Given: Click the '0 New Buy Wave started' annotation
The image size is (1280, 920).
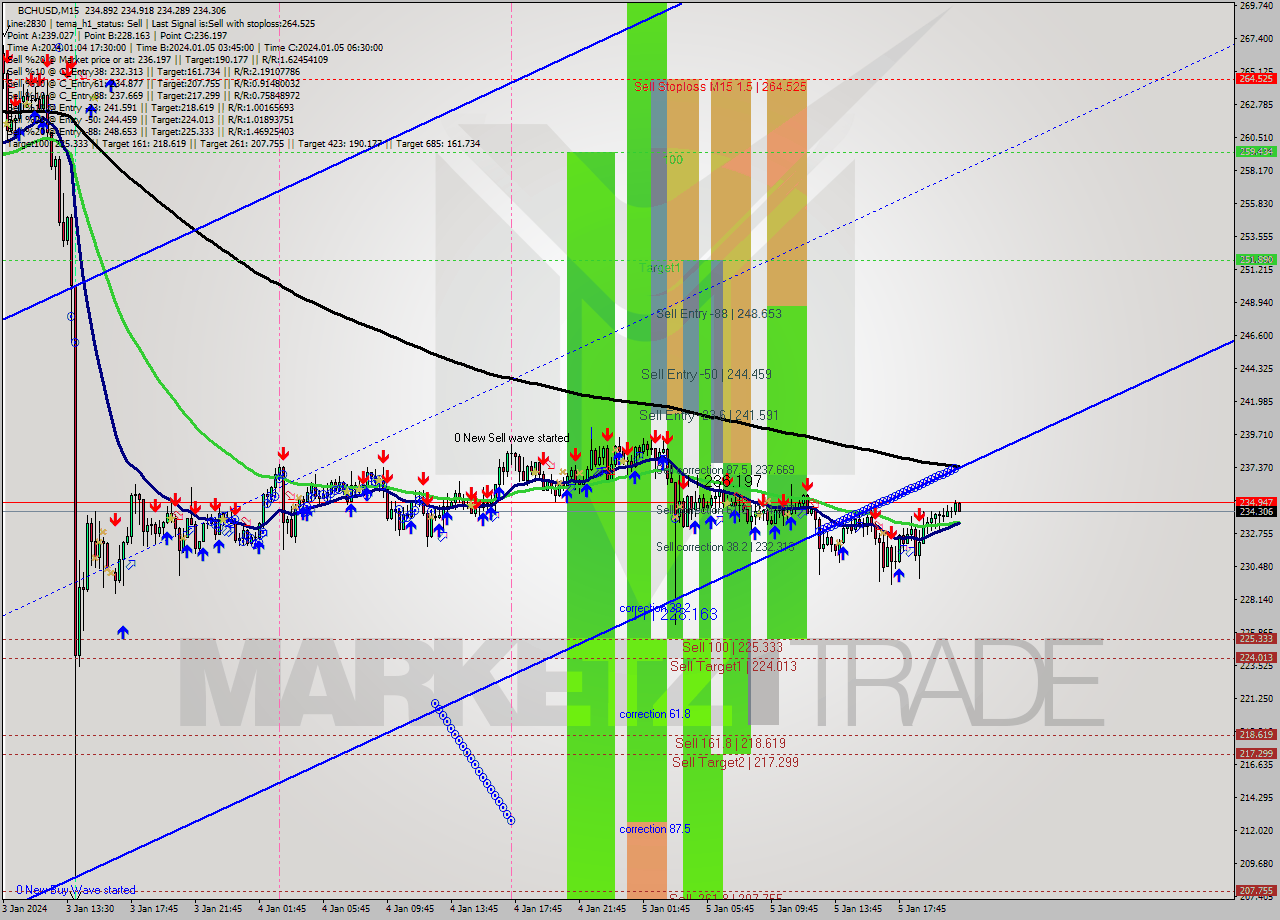Looking at the screenshot, I should click(76, 890).
